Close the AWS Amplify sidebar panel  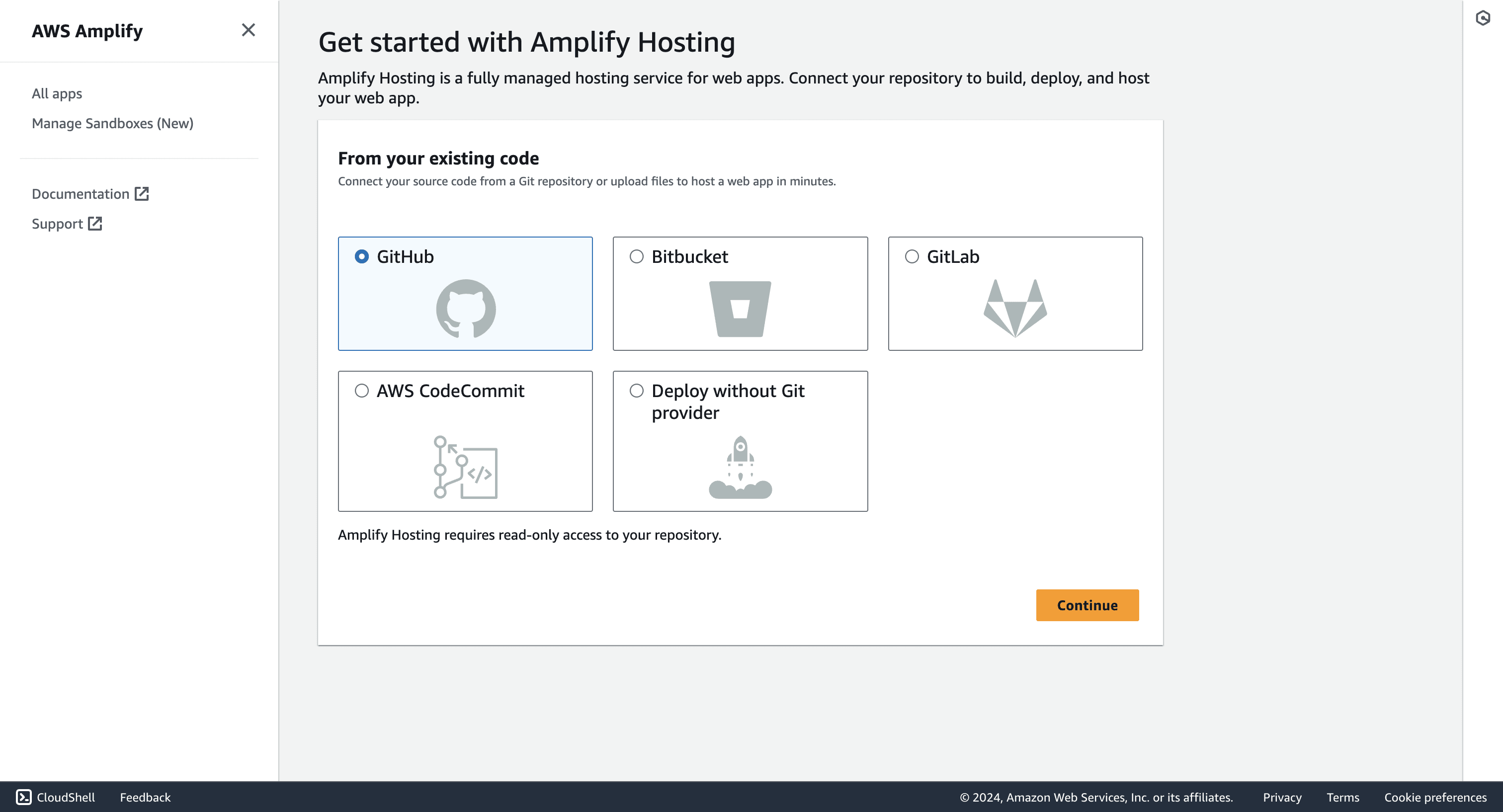[x=248, y=30]
